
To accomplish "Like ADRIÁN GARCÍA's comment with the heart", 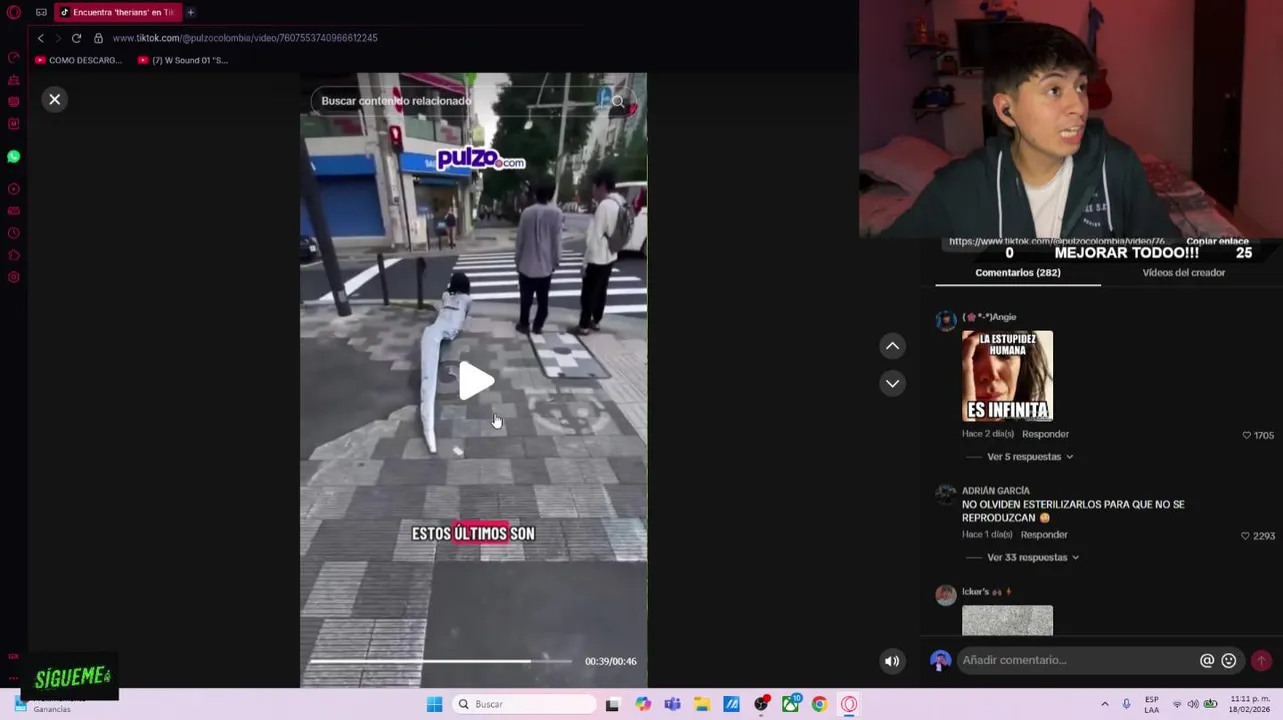I will pyautogui.click(x=1245, y=536).
